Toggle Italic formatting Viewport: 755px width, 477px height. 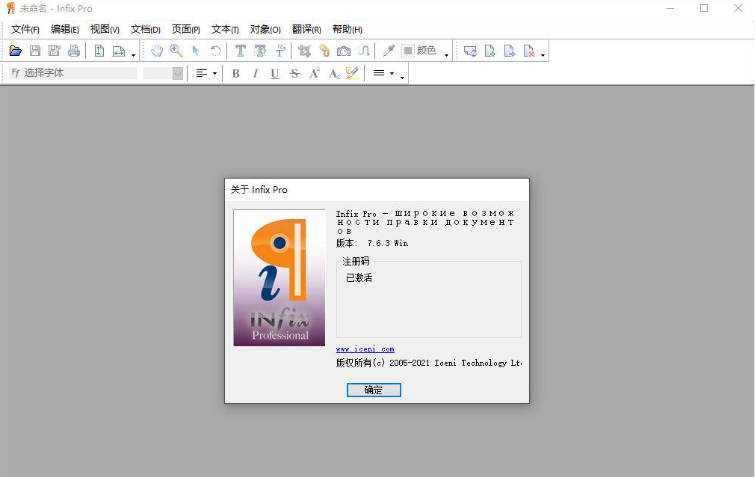point(255,73)
